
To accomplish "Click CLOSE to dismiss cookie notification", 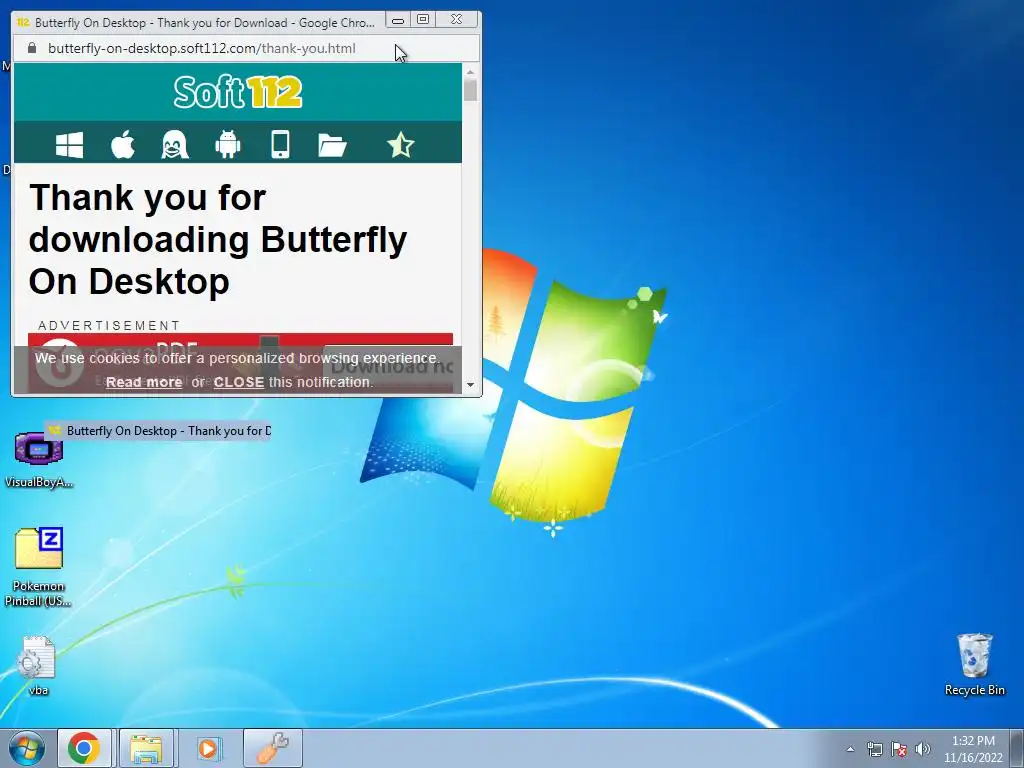I will 238,382.
